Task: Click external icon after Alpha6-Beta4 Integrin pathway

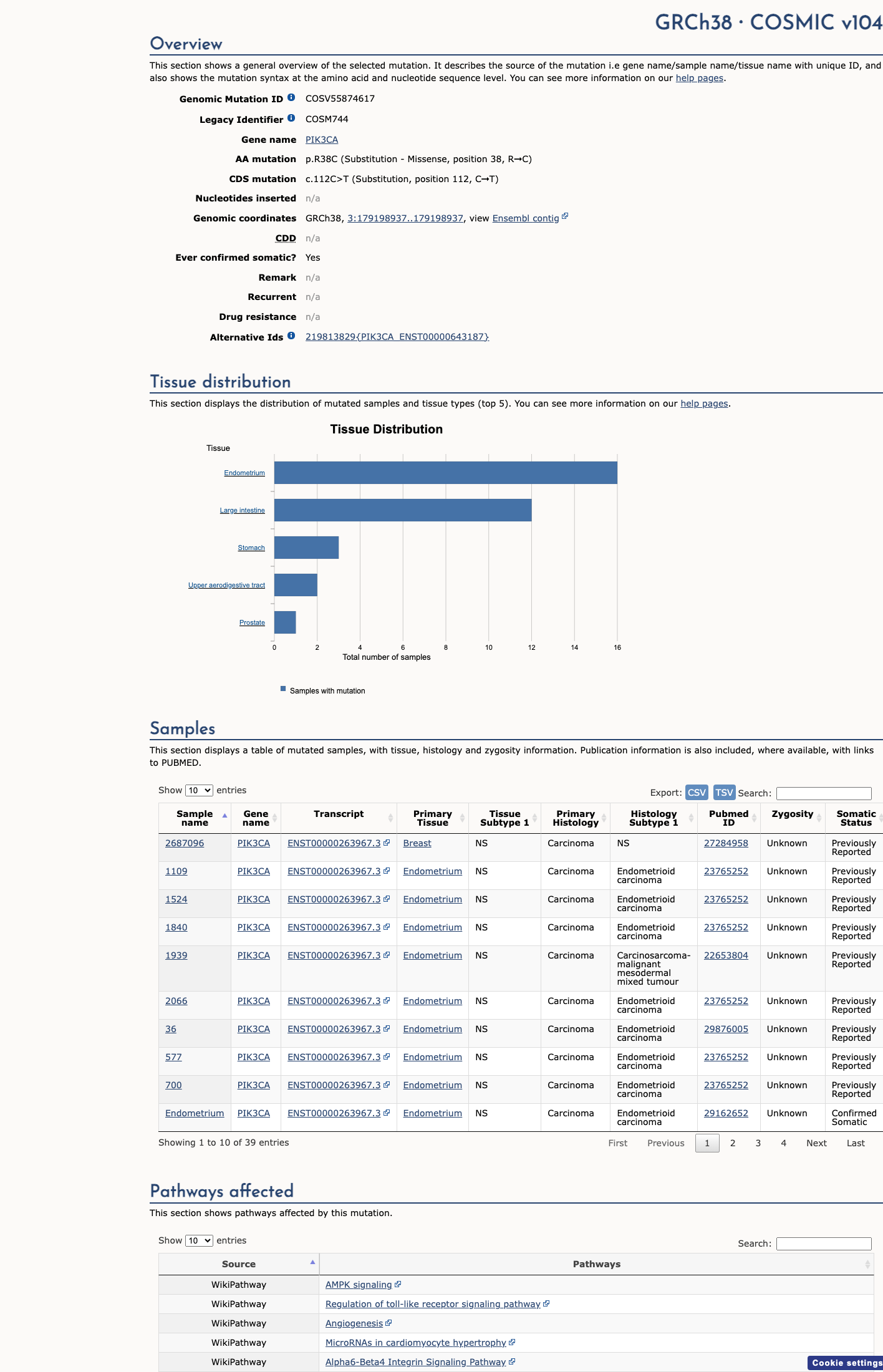Action: (x=512, y=1361)
